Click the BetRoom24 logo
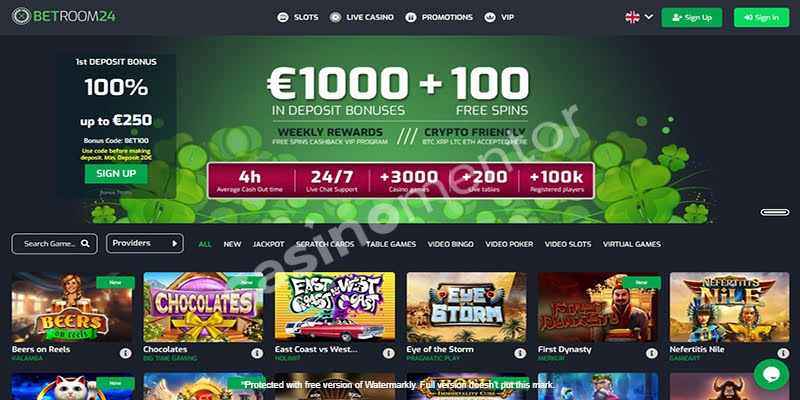The image size is (800, 400). (64, 16)
